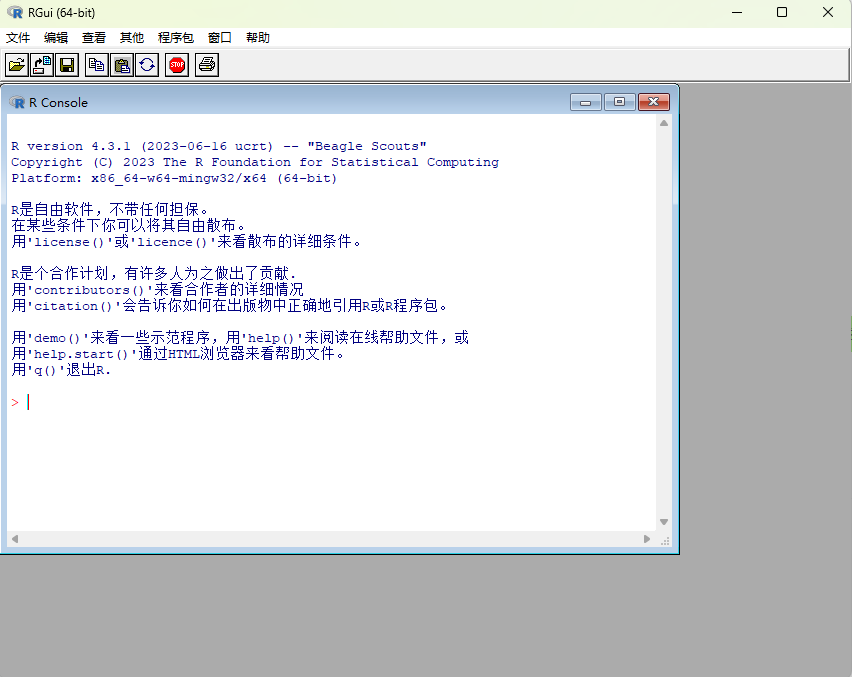Click console horizontal scrollbar left arrow
The image size is (852, 677).
[x=15, y=539]
